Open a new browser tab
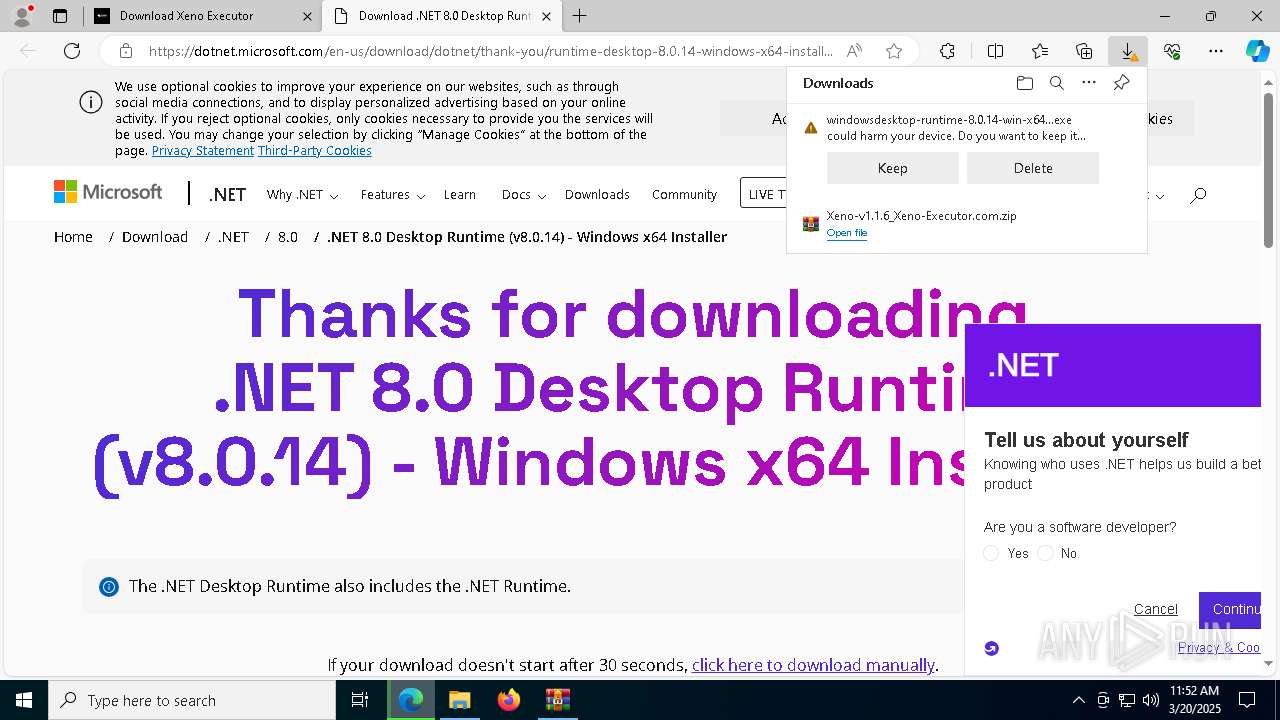Screen dimensions: 1280x720 coord(579,16)
